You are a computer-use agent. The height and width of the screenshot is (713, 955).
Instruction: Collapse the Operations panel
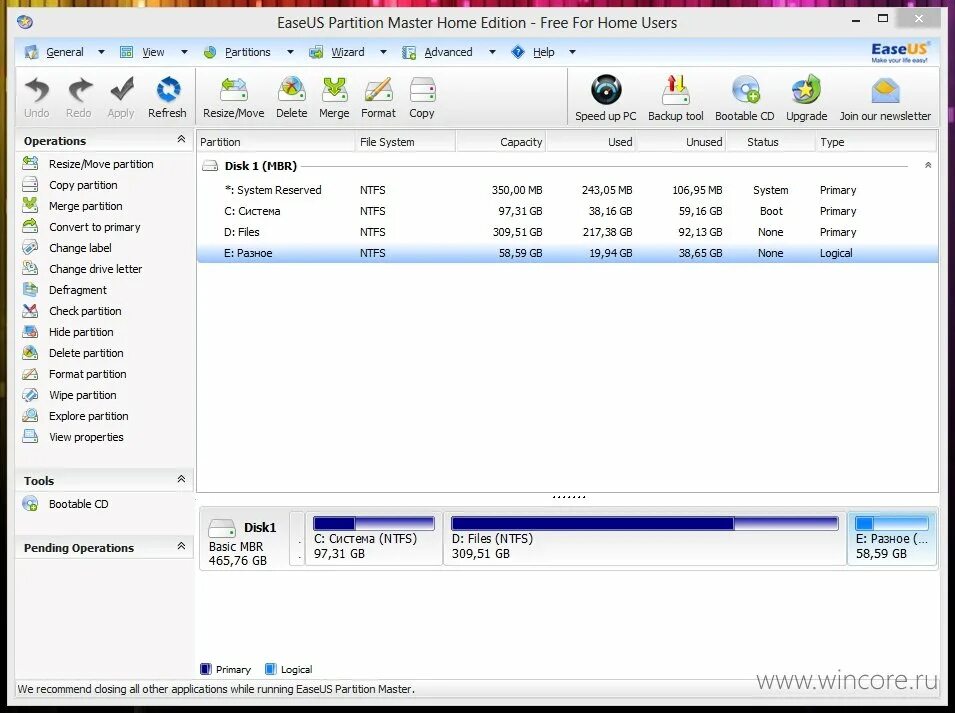click(182, 140)
